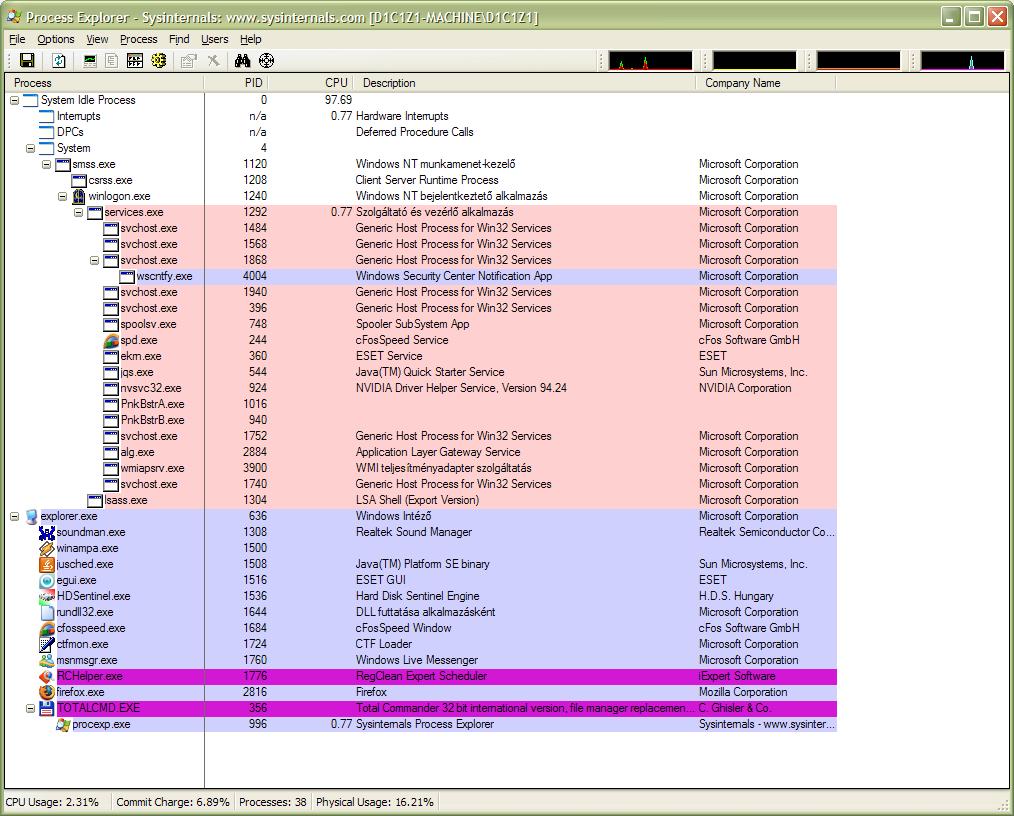Image resolution: width=1014 pixels, height=816 pixels.
Task: Click the HDSentinel.exe icon
Action: tap(47, 596)
